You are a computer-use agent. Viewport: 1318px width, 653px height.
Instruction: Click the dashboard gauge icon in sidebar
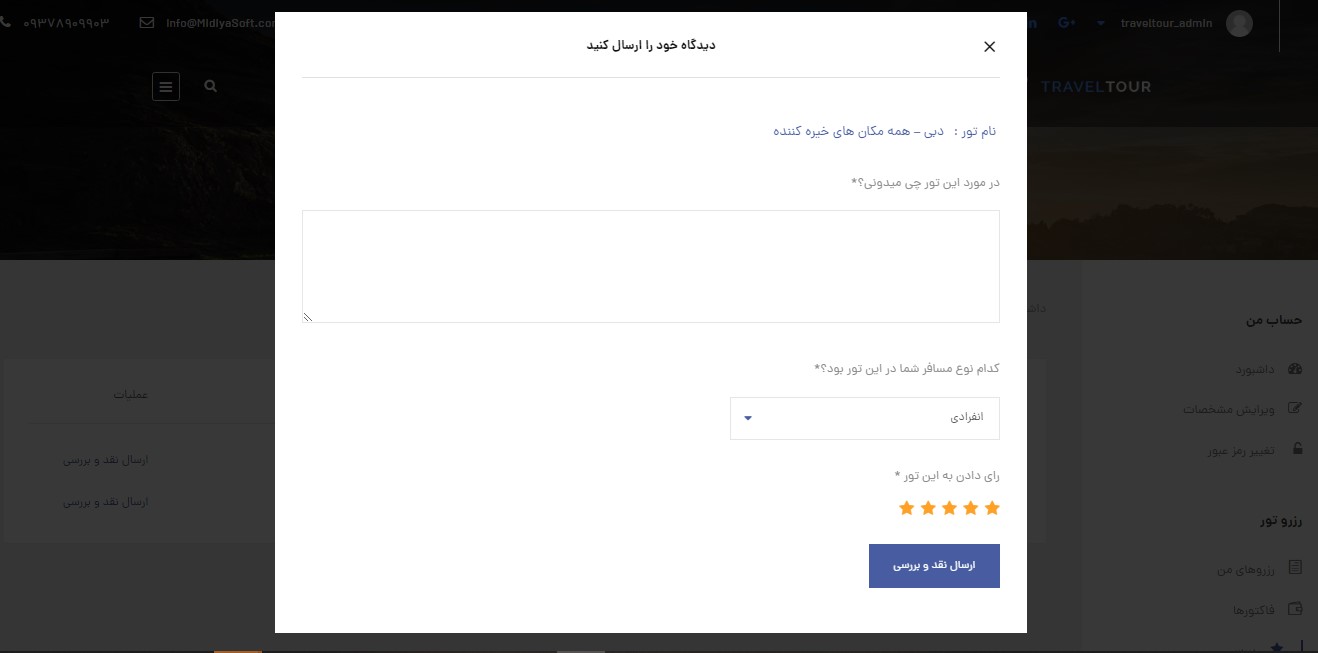click(x=1296, y=369)
